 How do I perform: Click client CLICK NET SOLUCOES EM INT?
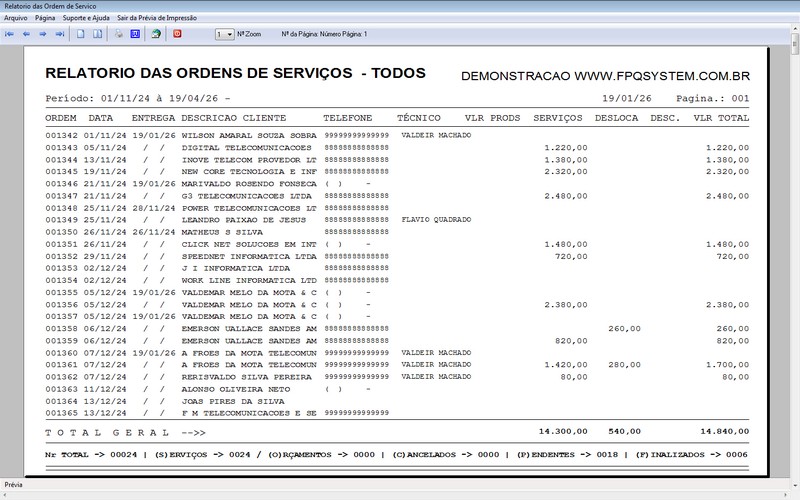pos(249,244)
